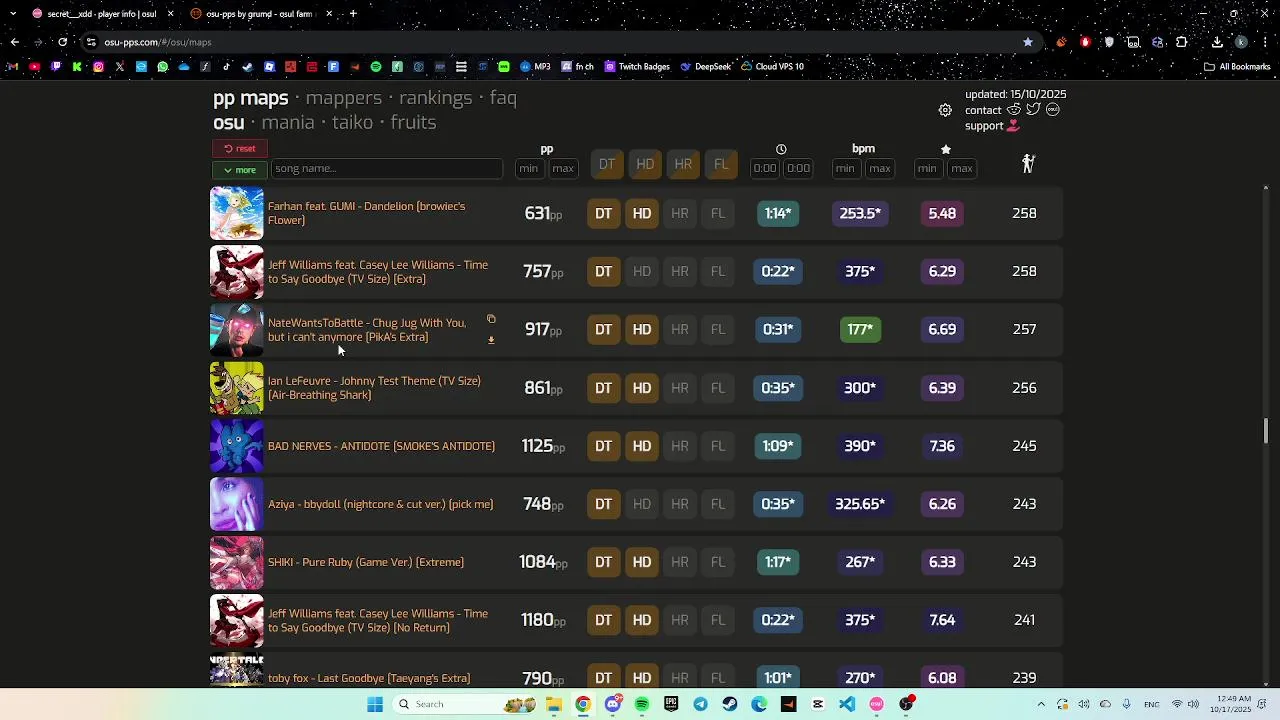1280x720 pixels.
Task: Open the Chrome three-dot menu
Action: (x=1265, y=42)
